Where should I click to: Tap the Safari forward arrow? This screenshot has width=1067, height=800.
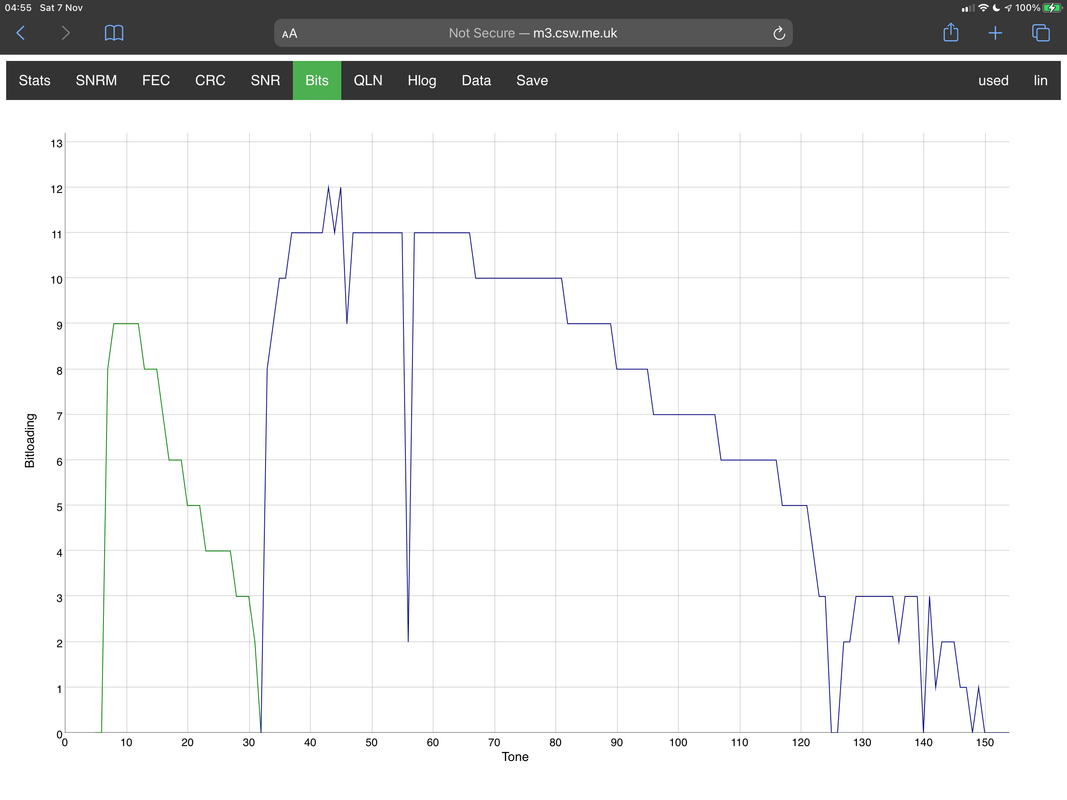click(65, 33)
